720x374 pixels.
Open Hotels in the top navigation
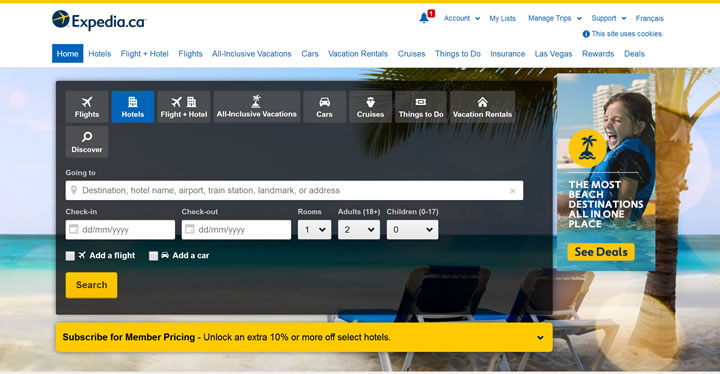coord(100,54)
